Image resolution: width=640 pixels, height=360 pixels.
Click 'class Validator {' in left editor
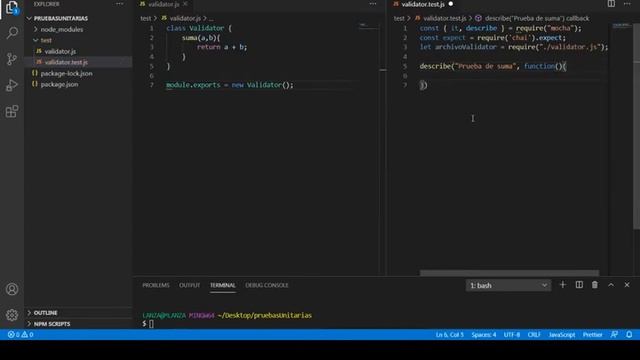pyautogui.click(x=199, y=28)
